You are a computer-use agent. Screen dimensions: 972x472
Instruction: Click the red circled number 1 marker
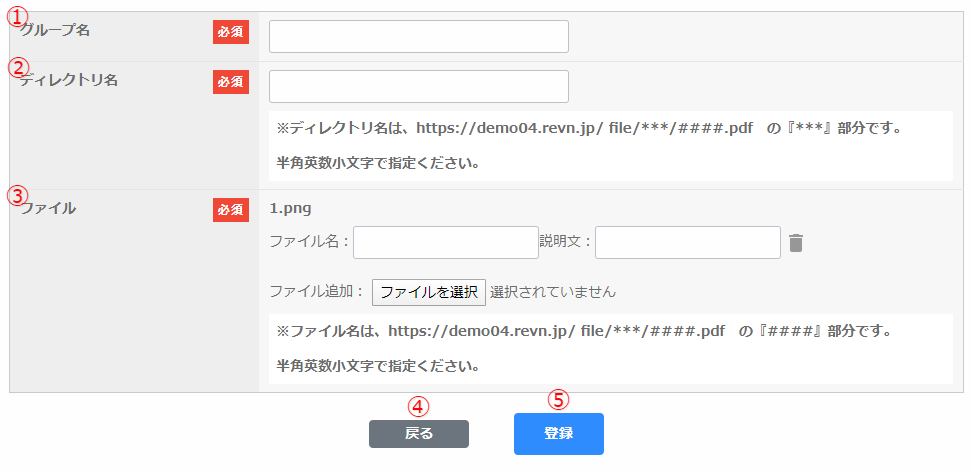click(x=17, y=18)
